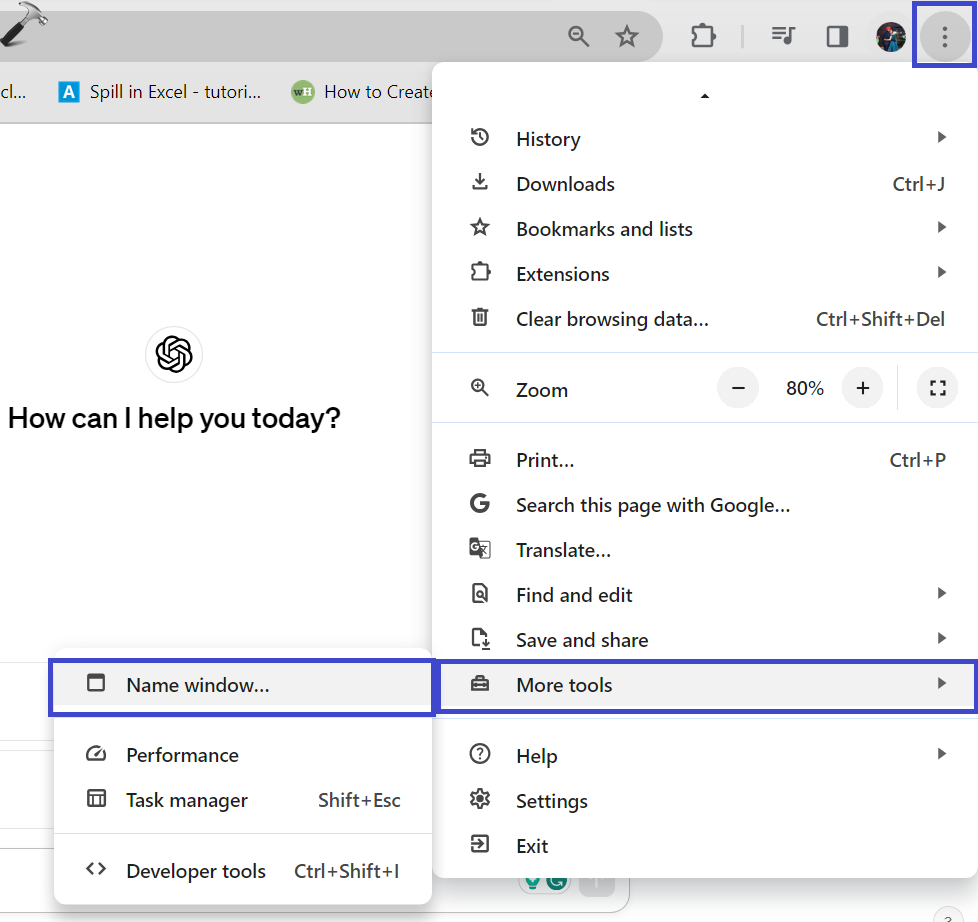Bookmark this page with the star icon
Screen dimensions: 978x922
click(627, 37)
